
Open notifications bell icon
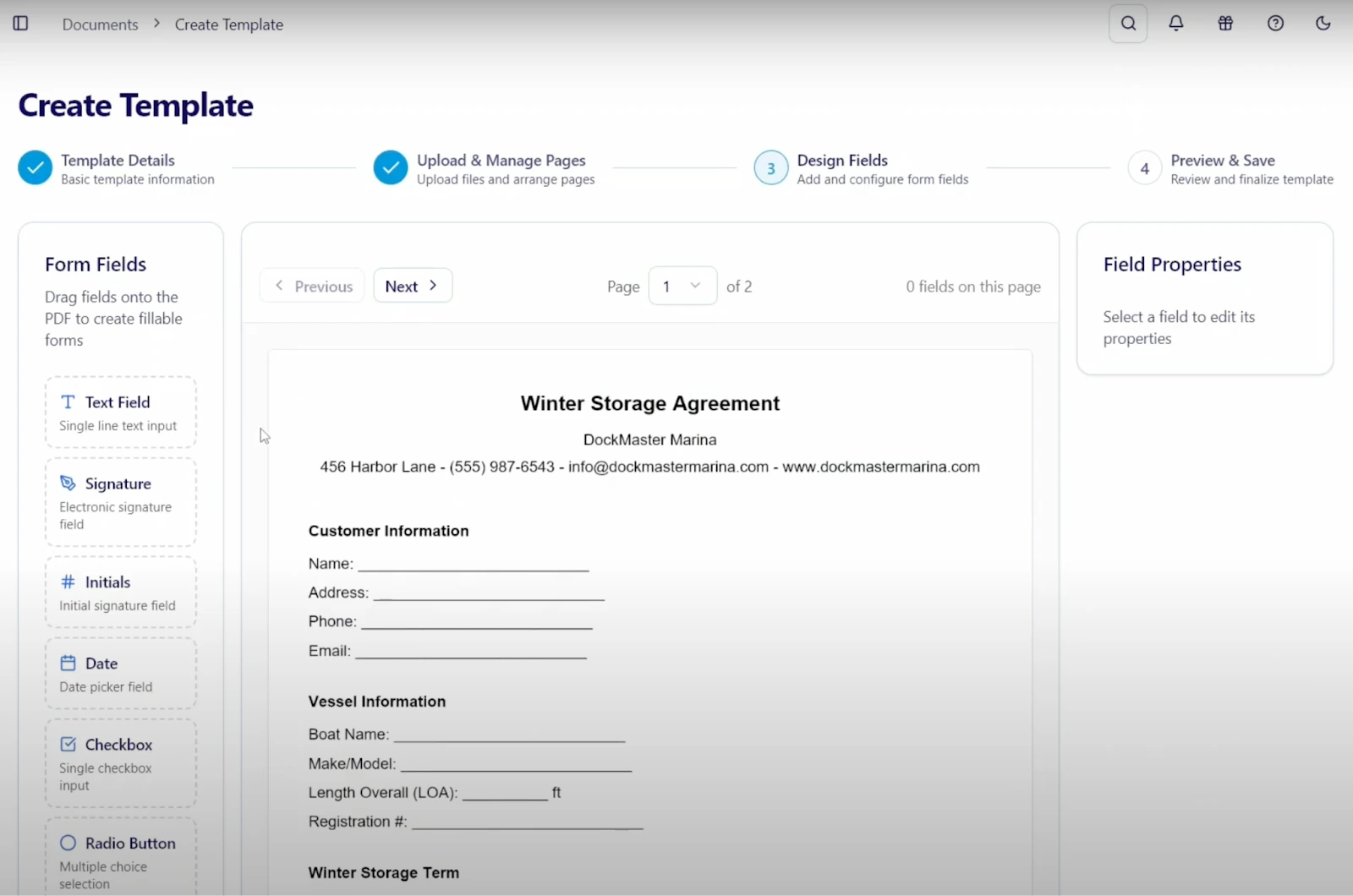[1175, 24]
